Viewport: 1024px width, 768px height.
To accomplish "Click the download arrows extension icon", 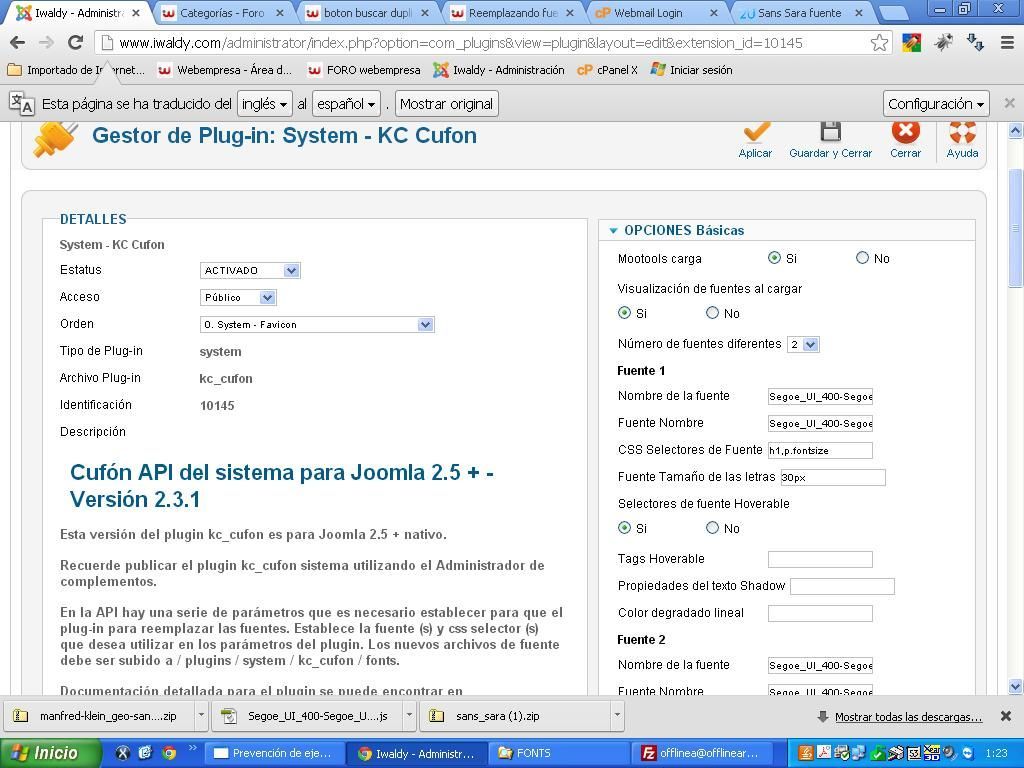I will point(975,43).
